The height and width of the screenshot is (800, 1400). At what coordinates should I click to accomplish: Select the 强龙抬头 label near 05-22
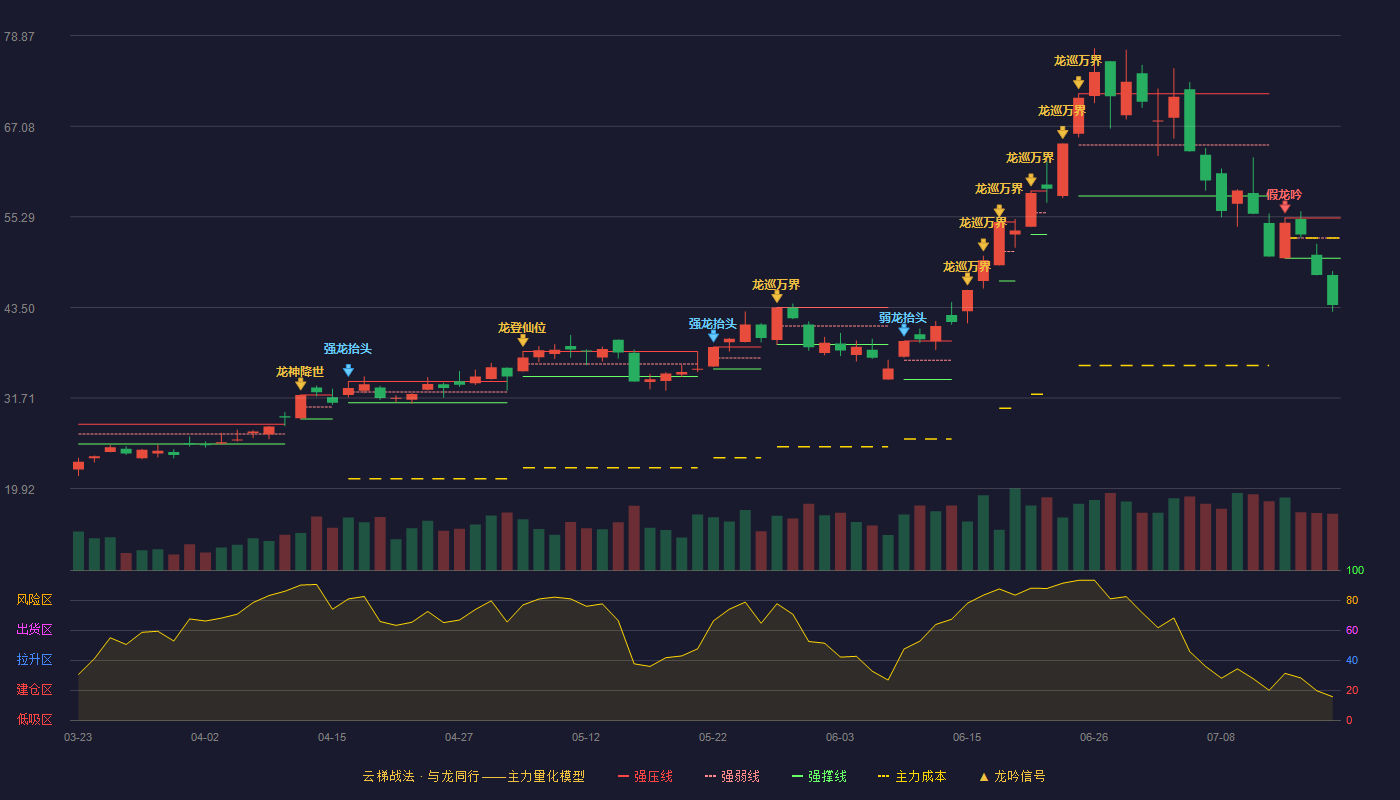coord(713,324)
